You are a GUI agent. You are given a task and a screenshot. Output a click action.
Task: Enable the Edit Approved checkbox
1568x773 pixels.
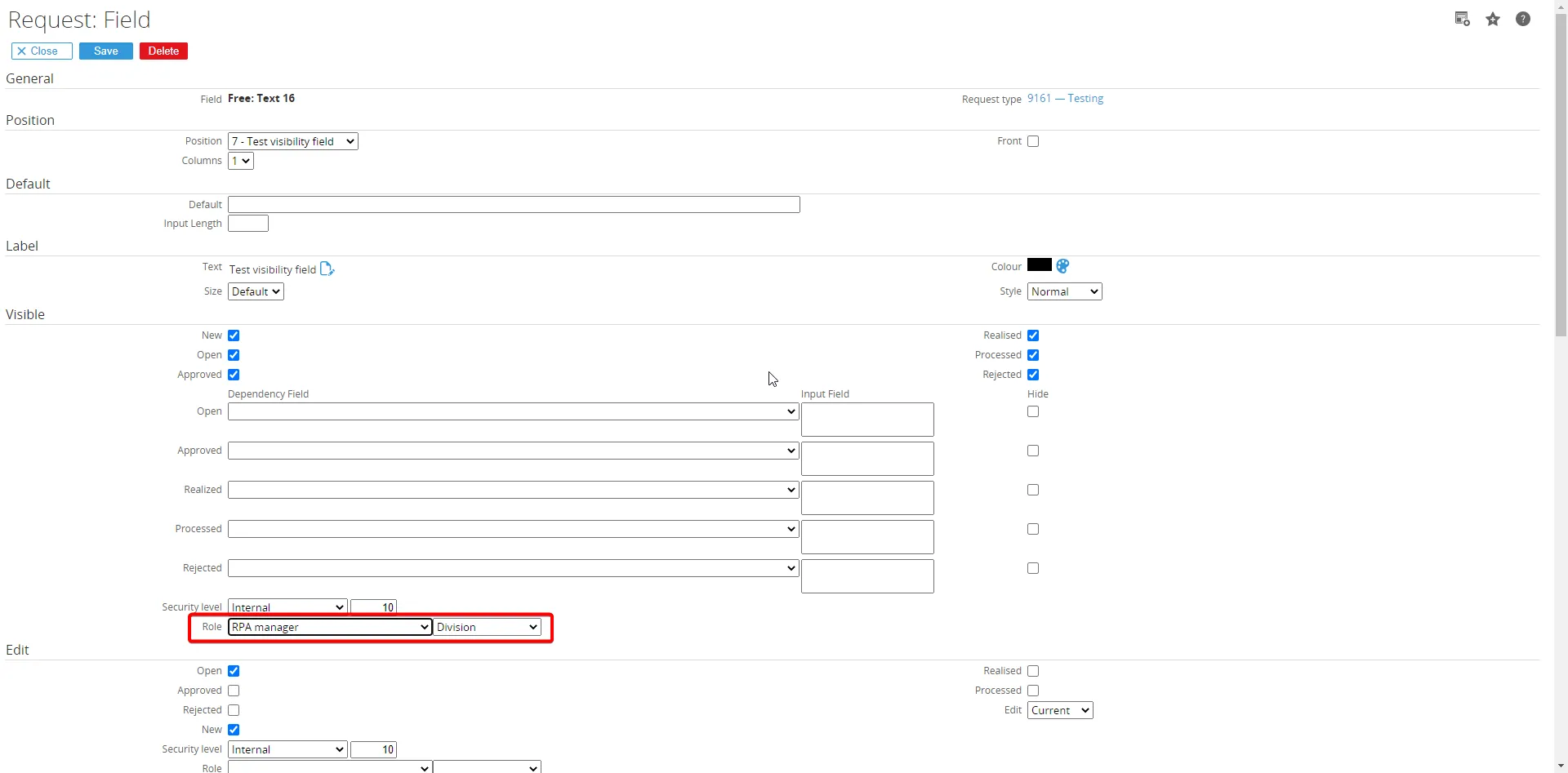tap(234, 691)
